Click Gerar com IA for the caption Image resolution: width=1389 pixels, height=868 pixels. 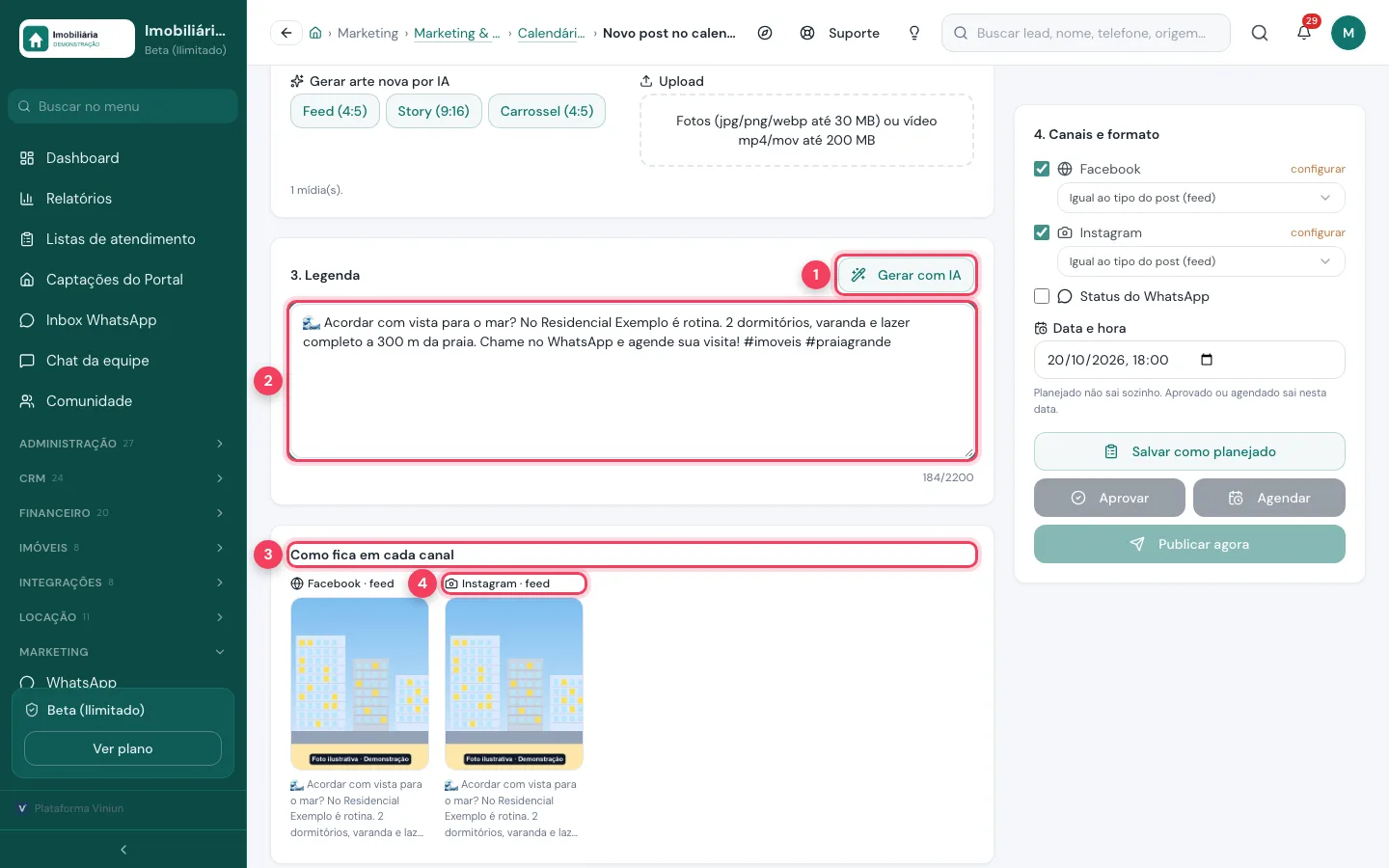[906, 275]
